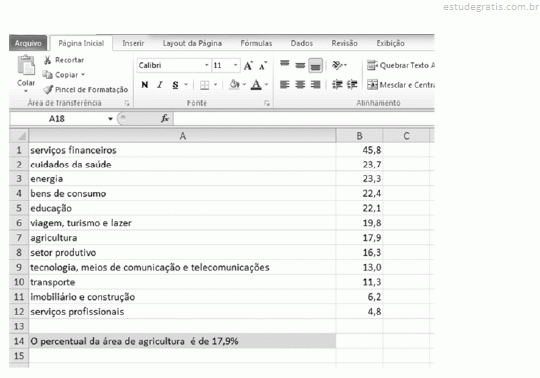Viewport: 540px width, 378px height.
Task: Align text to middle
Action: click(300, 65)
